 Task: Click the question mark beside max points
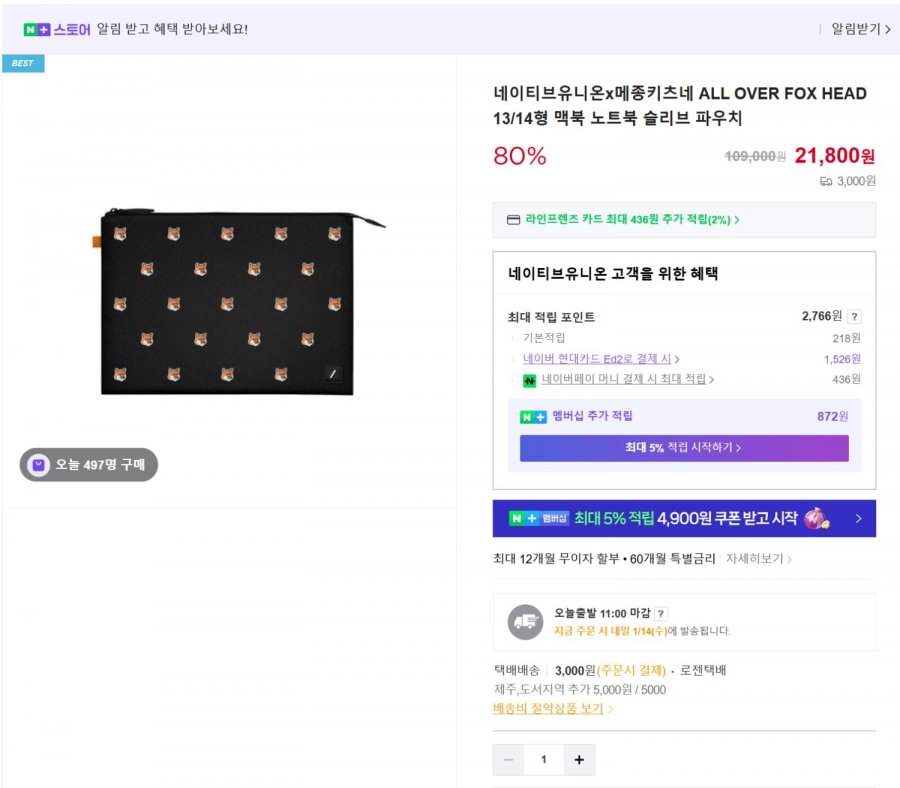pyautogui.click(x=854, y=317)
